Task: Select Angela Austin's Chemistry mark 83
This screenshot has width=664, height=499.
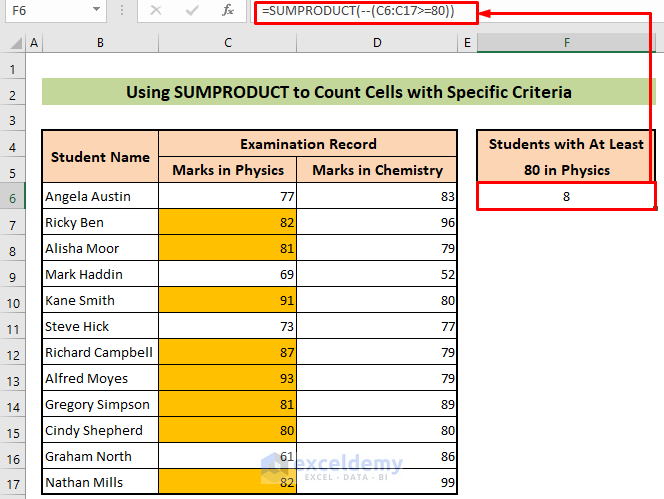Action: 377,196
